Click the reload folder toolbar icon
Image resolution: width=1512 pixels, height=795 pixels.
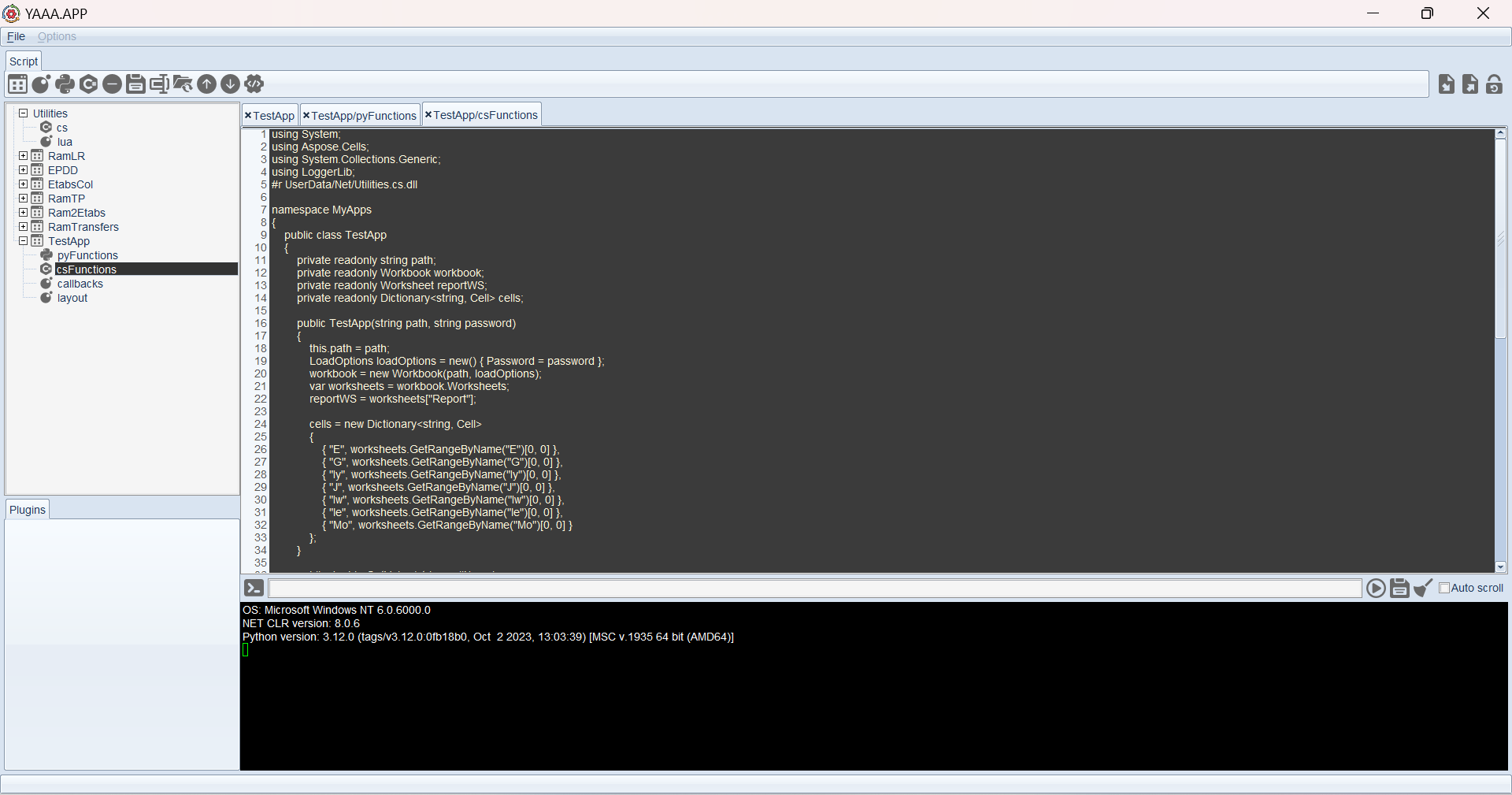click(x=183, y=84)
